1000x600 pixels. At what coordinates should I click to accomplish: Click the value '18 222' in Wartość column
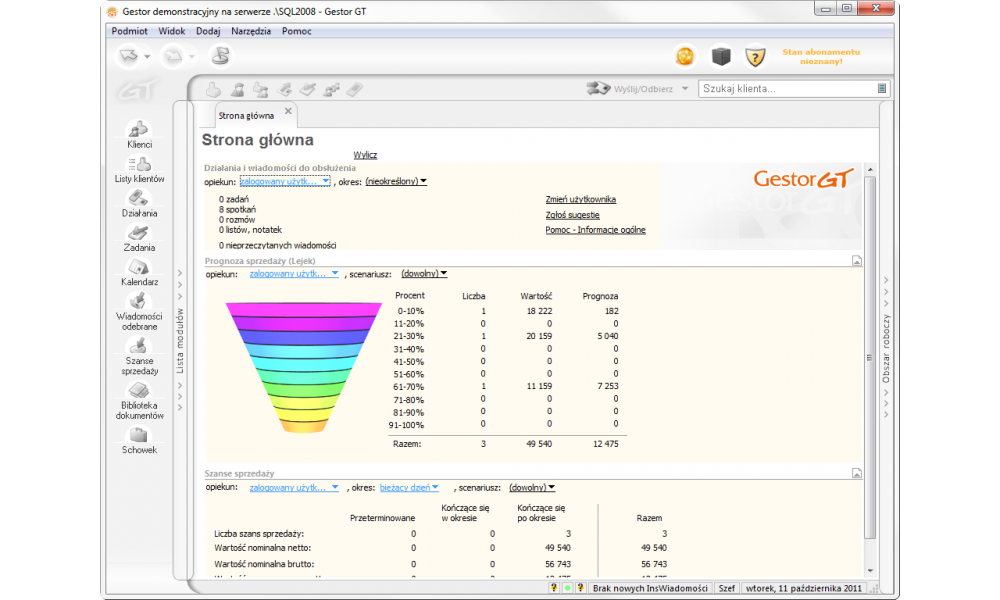click(x=540, y=311)
